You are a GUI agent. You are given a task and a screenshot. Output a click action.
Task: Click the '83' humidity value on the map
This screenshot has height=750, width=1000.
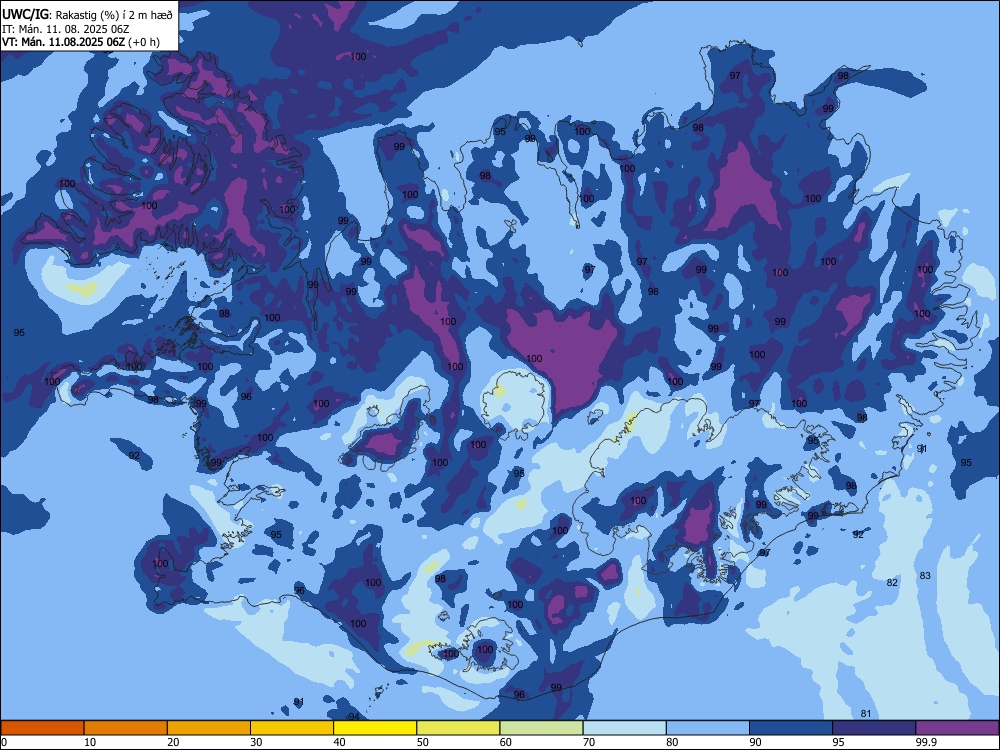point(925,575)
